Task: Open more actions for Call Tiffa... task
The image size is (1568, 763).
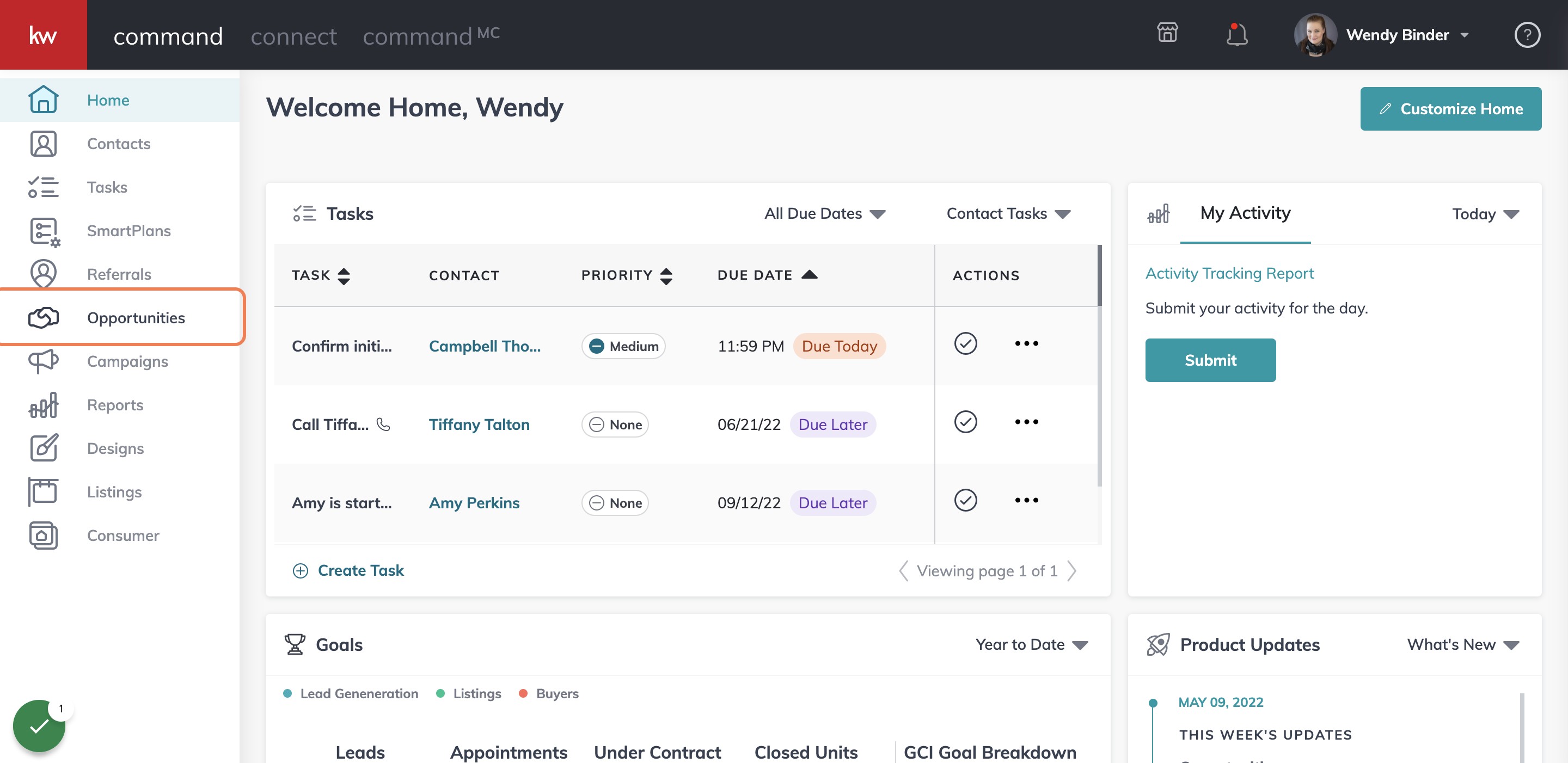Action: pos(1026,422)
